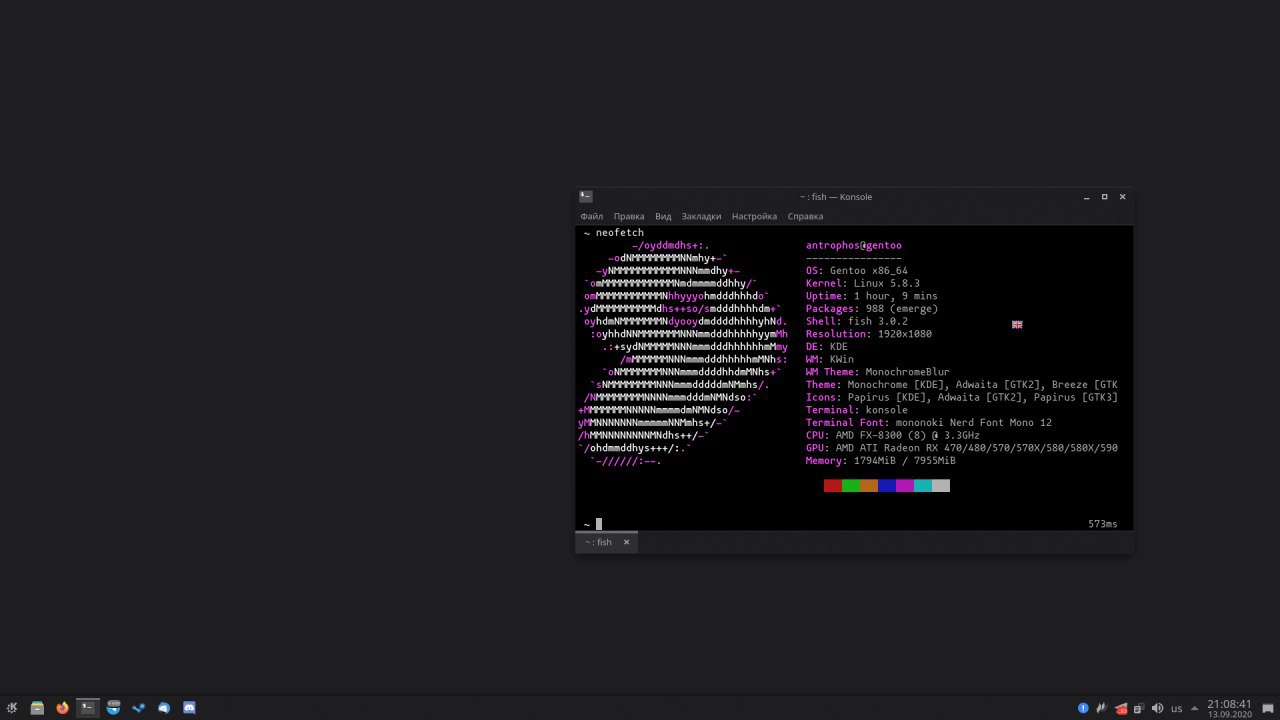Open the Вид menu in Konsole
The width and height of the screenshot is (1280, 720).
click(663, 216)
